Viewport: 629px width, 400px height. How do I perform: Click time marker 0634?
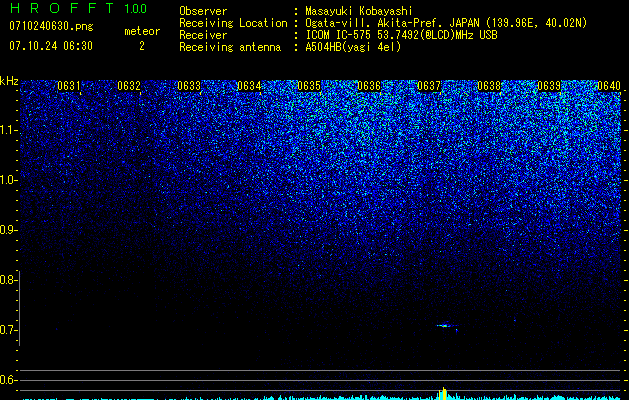pos(249,86)
